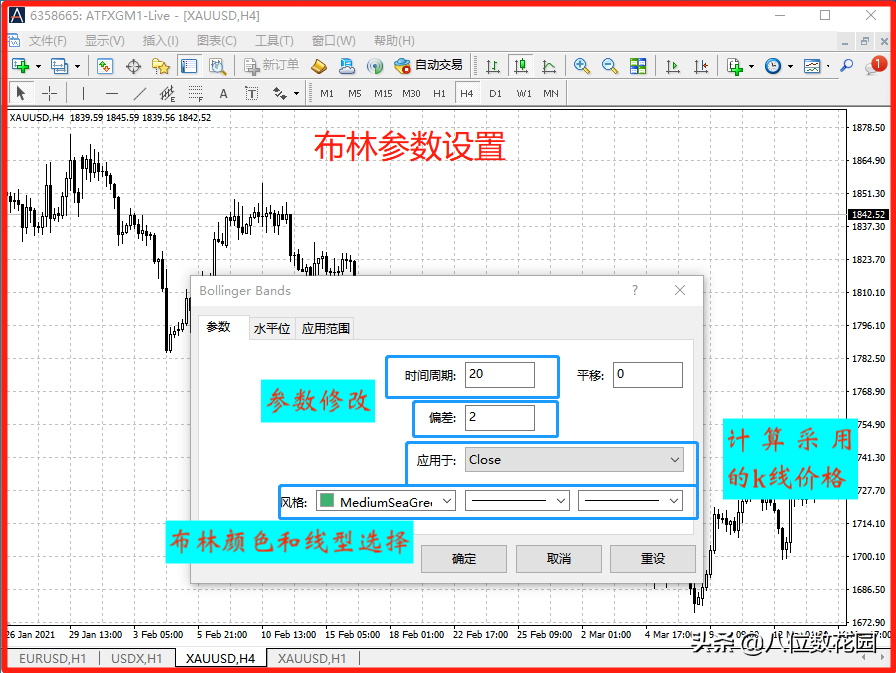Switch to candlestick chart icon

[521, 66]
